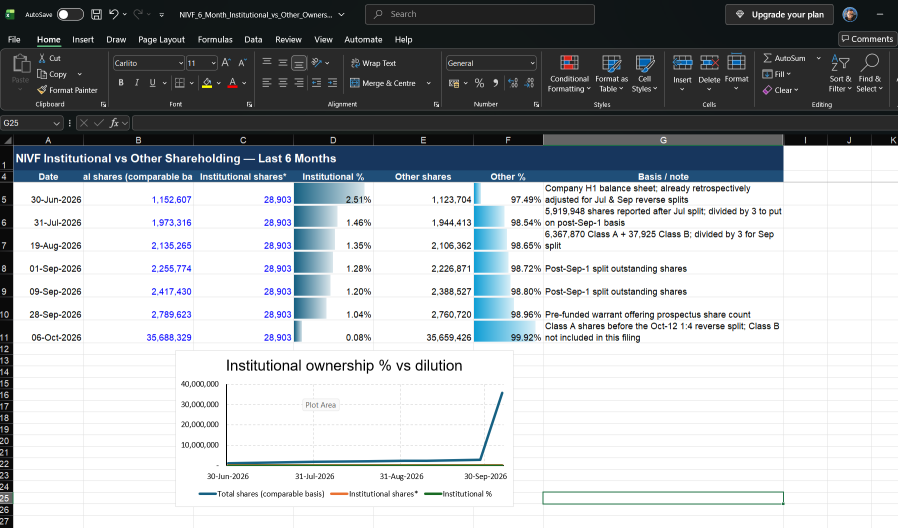The height and width of the screenshot is (528, 898).
Task: Expand the Carlito font name dropdown
Action: (x=180, y=63)
